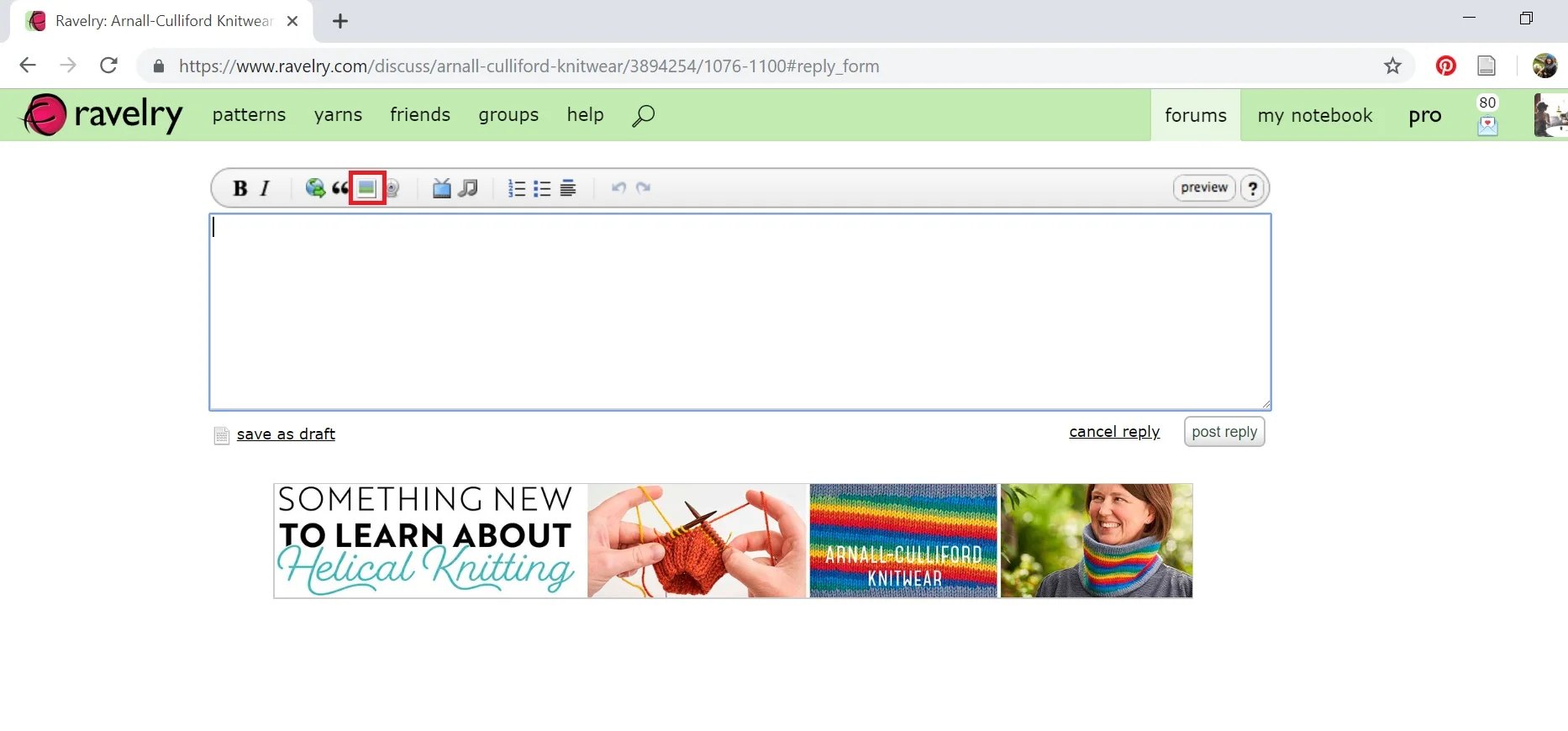This screenshot has height=731, width=1568.
Task: Open the document extension icon in the browser toolbar
Action: click(x=1486, y=66)
